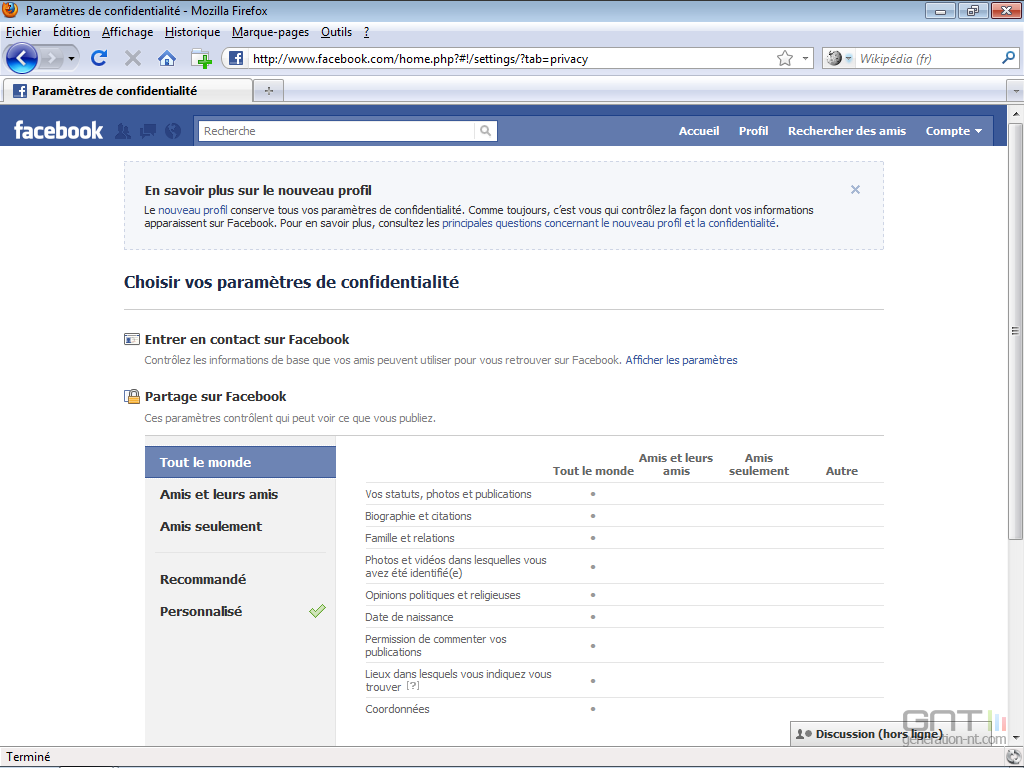
Task: Click the Facebook search magnifier button
Action: [x=485, y=131]
